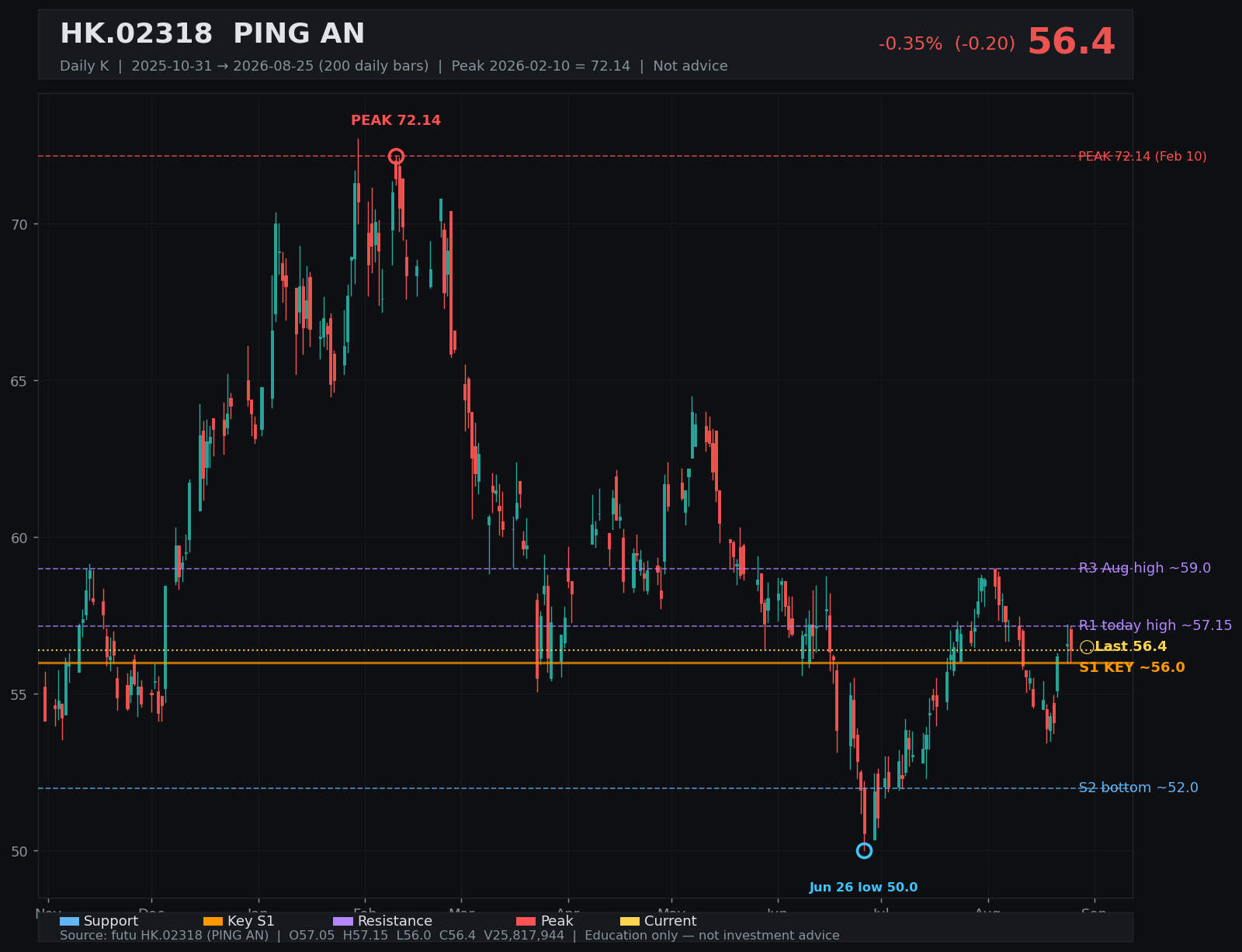Click the yellow Current legend swatch
The image size is (1242, 952).
click(x=630, y=921)
